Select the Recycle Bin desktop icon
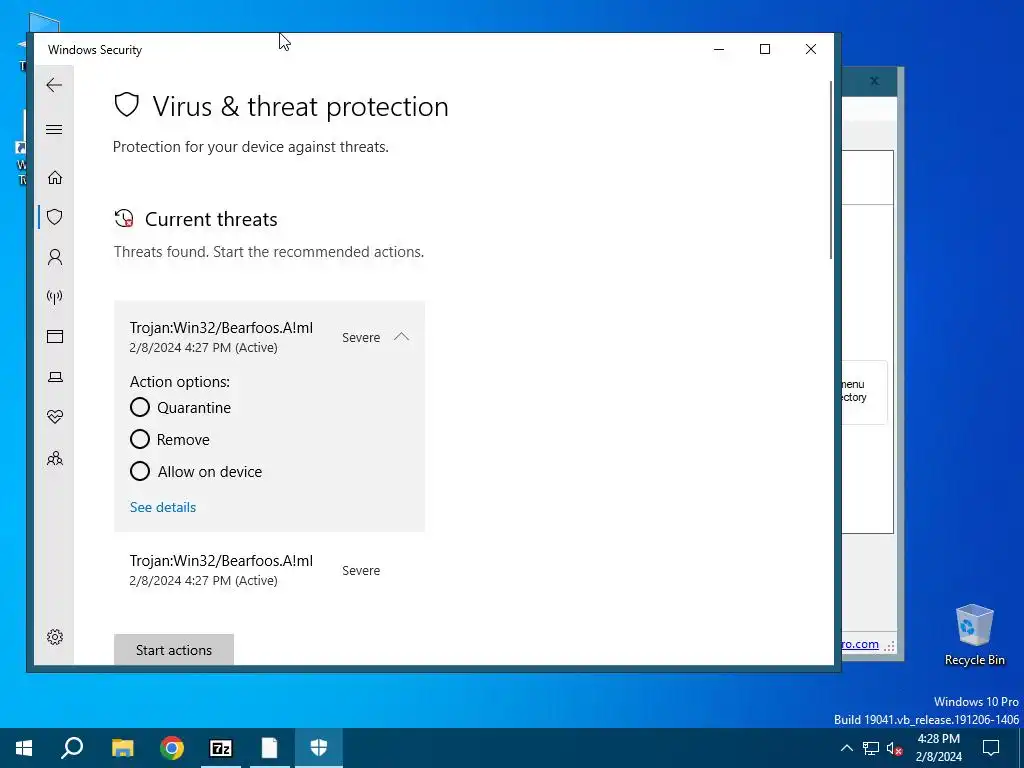The image size is (1024, 768). pyautogui.click(x=974, y=635)
